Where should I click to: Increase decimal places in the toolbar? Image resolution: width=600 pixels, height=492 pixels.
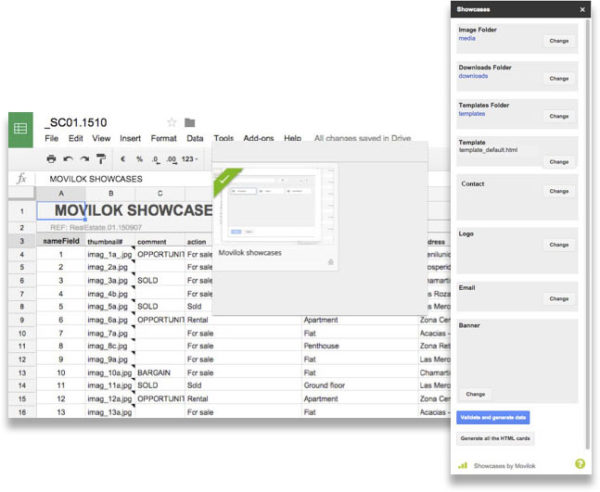click(172, 159)
